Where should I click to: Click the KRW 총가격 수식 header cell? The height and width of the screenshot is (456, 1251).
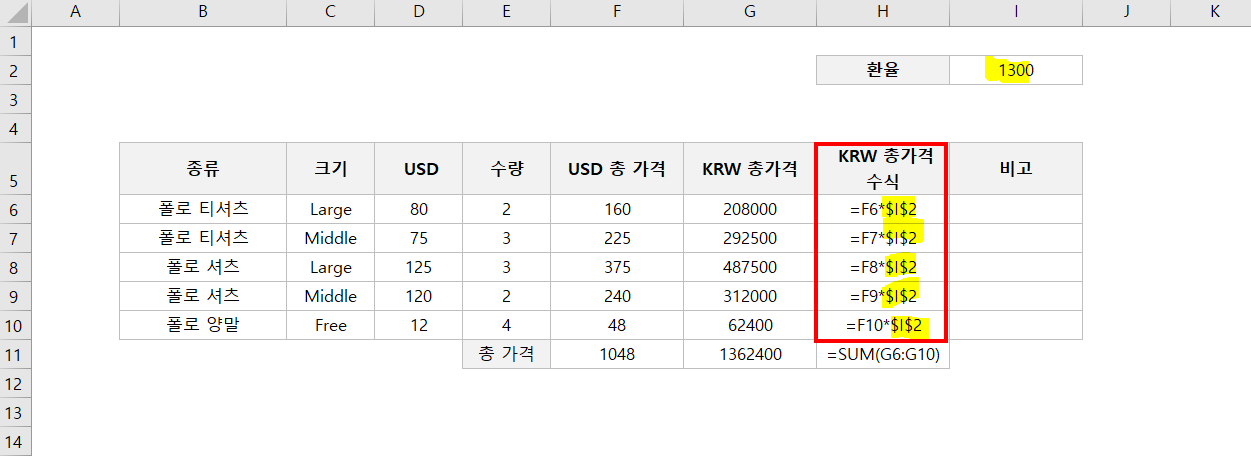click(x=883, y=168)
